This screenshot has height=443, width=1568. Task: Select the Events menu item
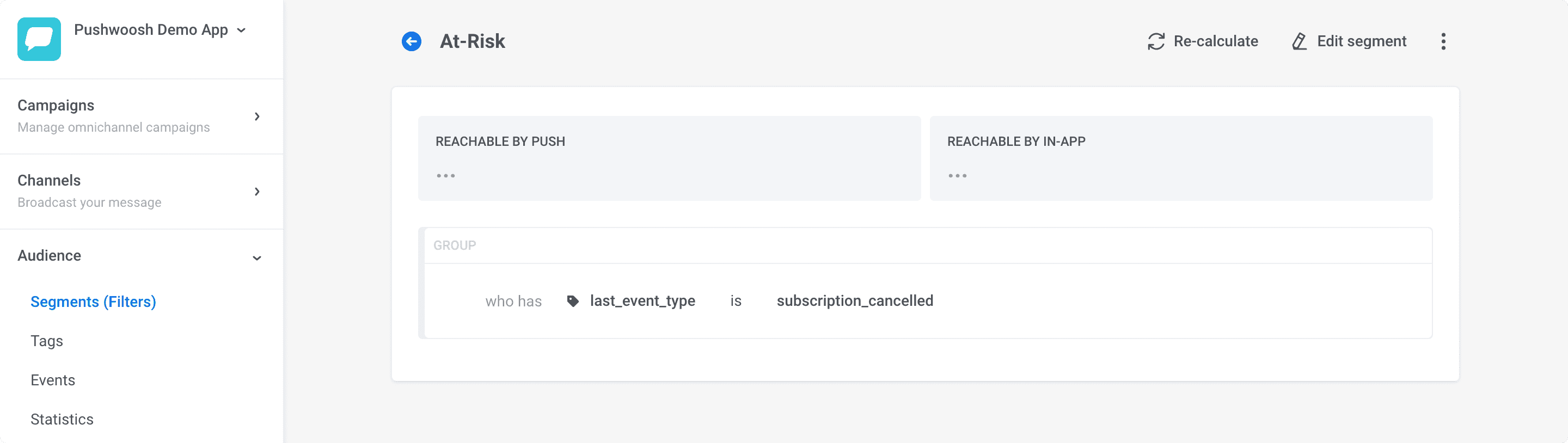coord(53,380)
